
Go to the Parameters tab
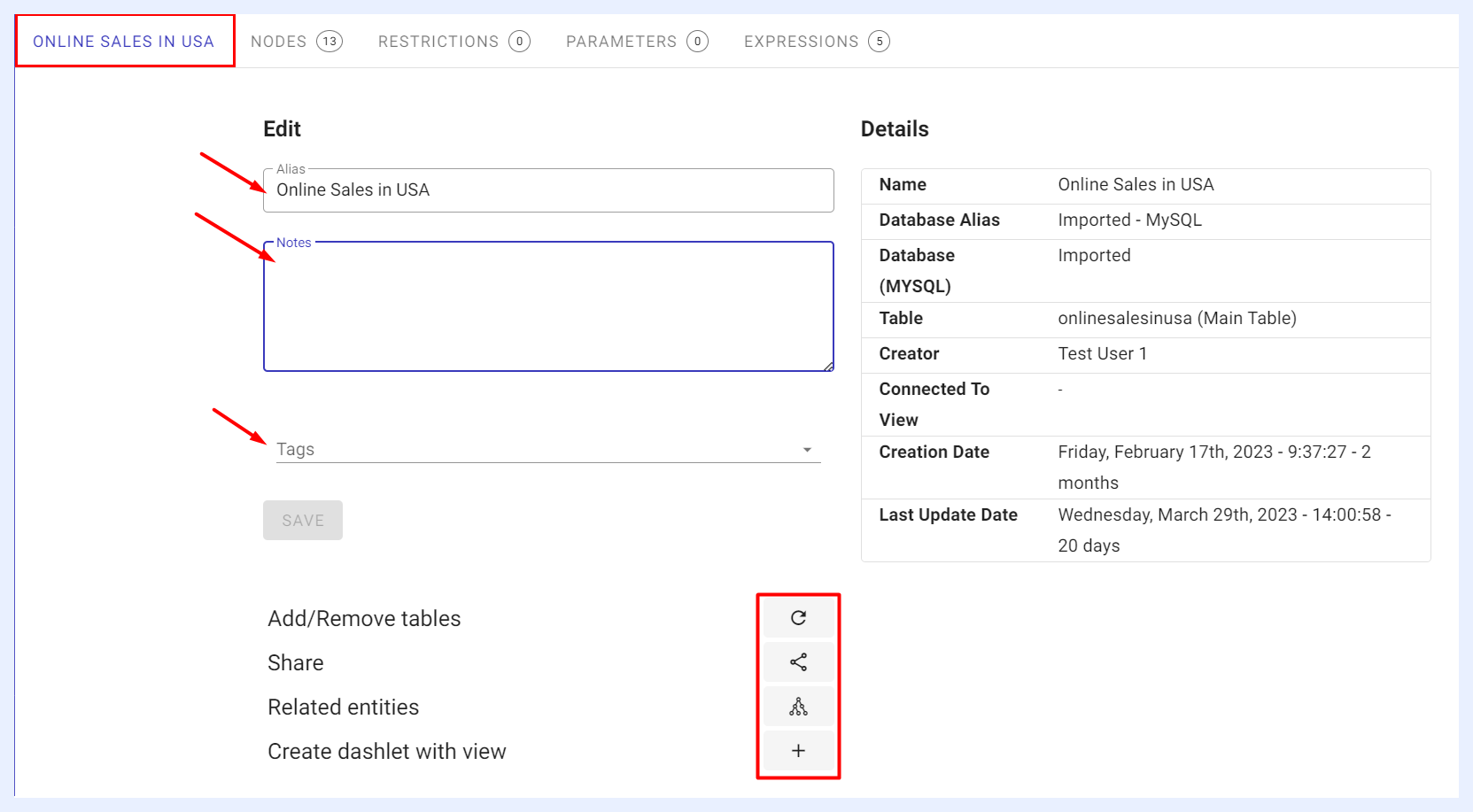(637, 42)
